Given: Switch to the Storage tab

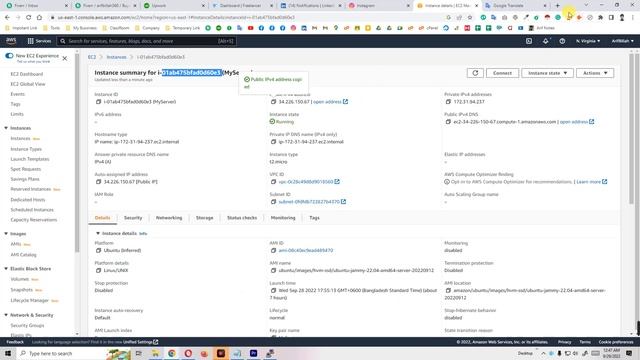Looking at the screenshot, I should [x=204, y=218].
